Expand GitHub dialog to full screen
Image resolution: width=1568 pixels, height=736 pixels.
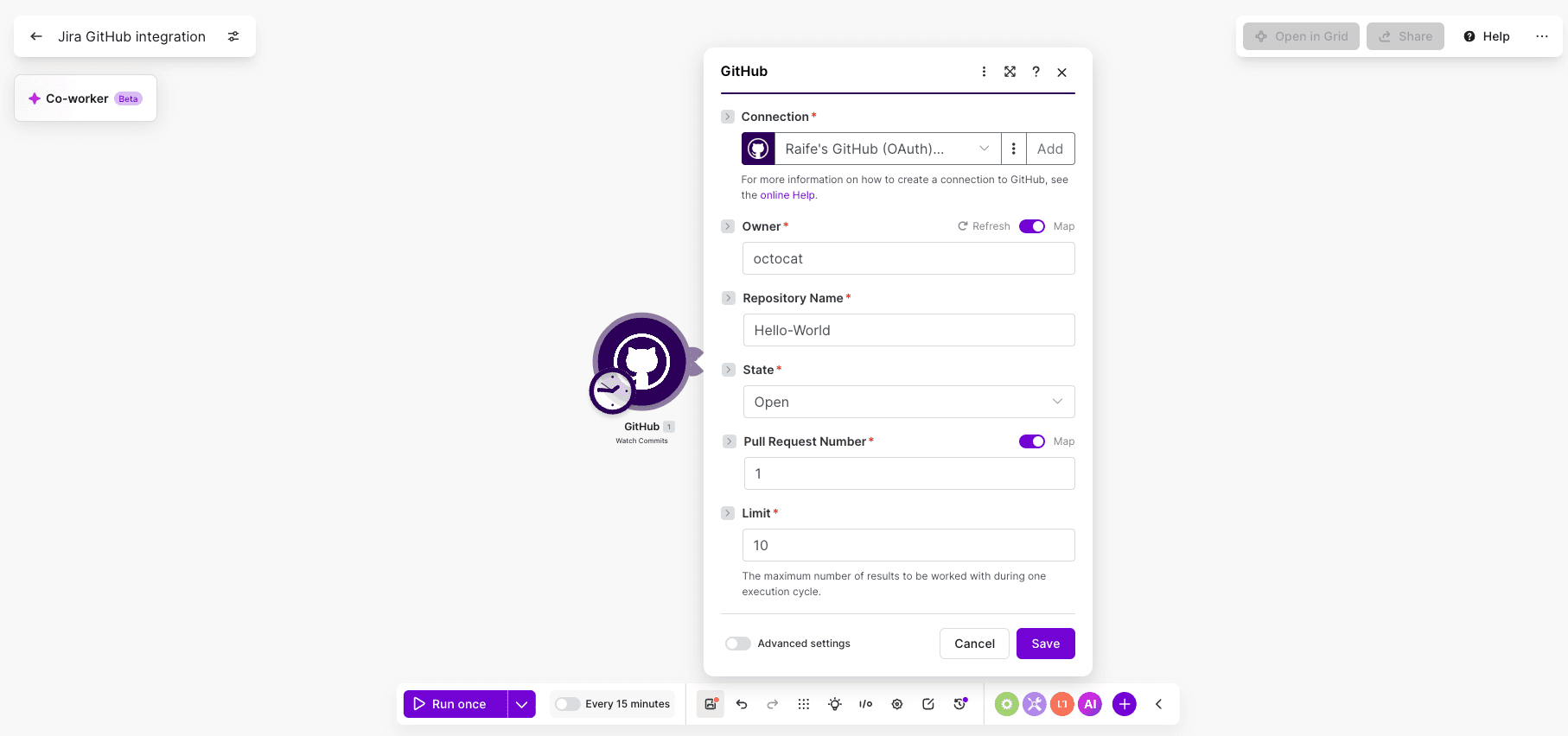1010,72
